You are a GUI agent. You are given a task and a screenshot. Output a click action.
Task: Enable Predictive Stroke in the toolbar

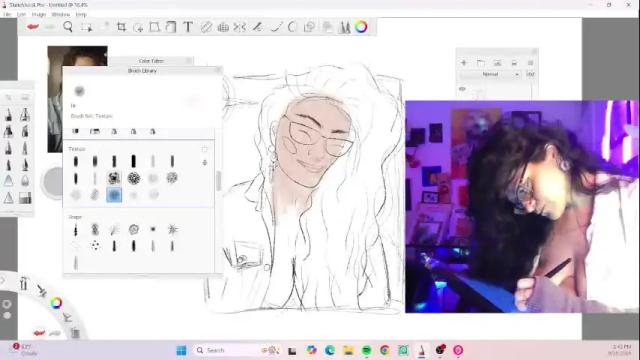(x=276, y=27)
